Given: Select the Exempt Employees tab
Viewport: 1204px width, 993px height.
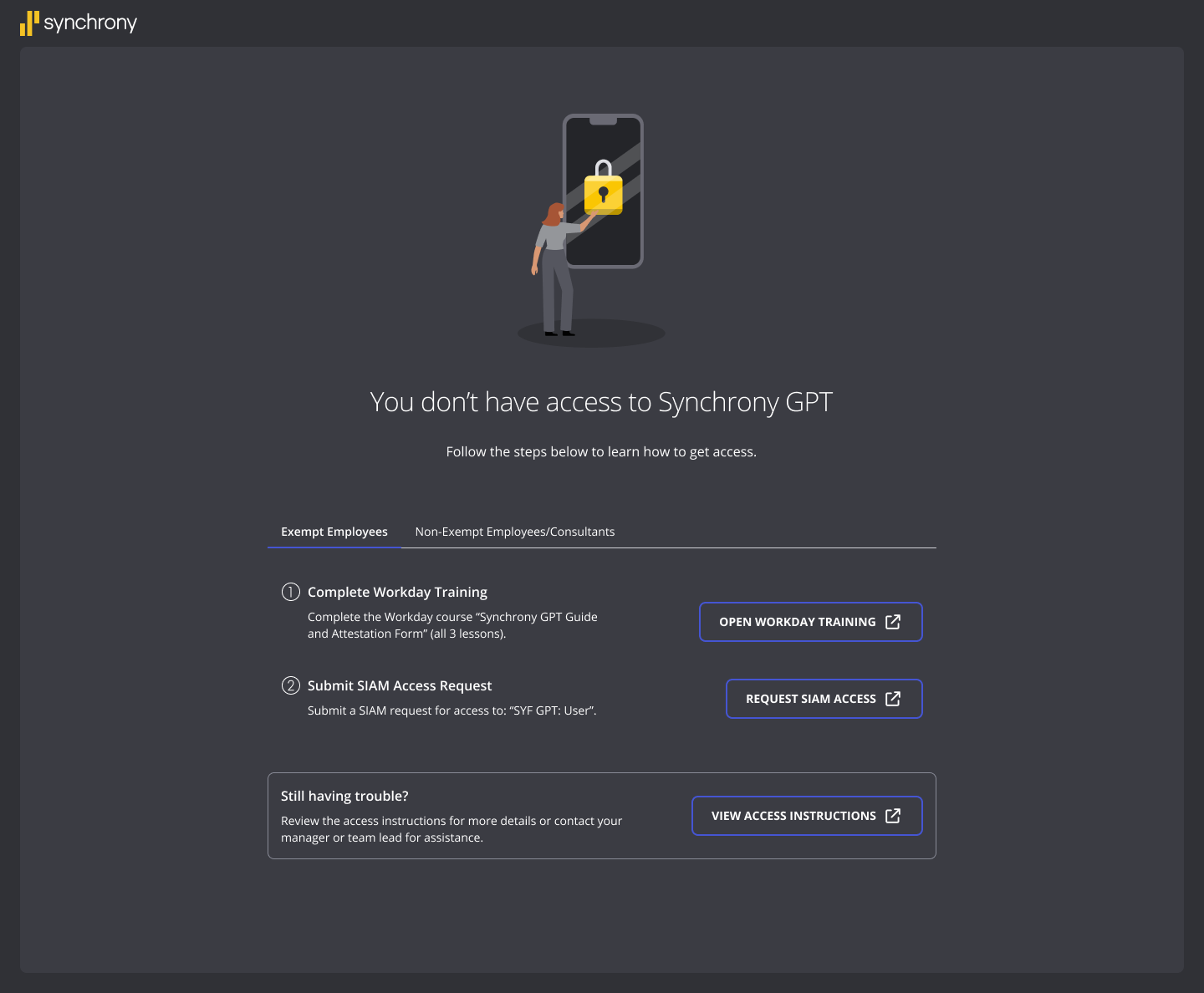Looking at the screenshot, I should click(x=334, y=532).
